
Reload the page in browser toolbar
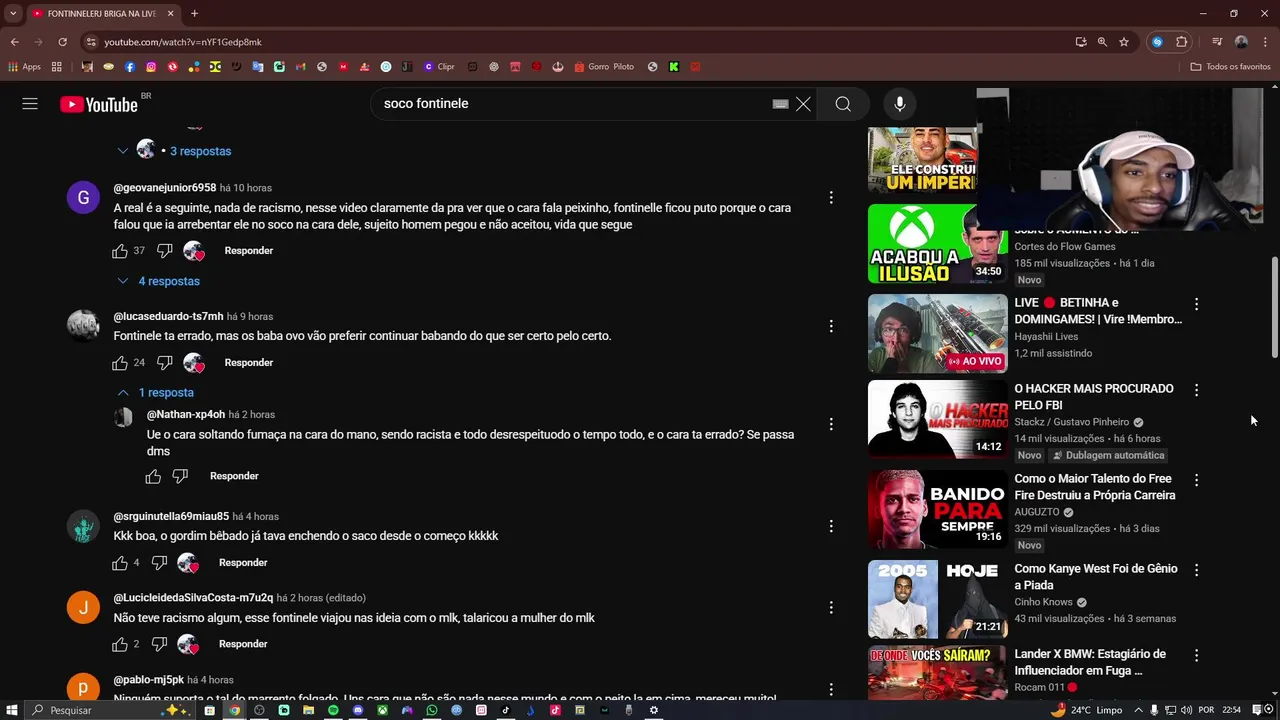point(62,42)
